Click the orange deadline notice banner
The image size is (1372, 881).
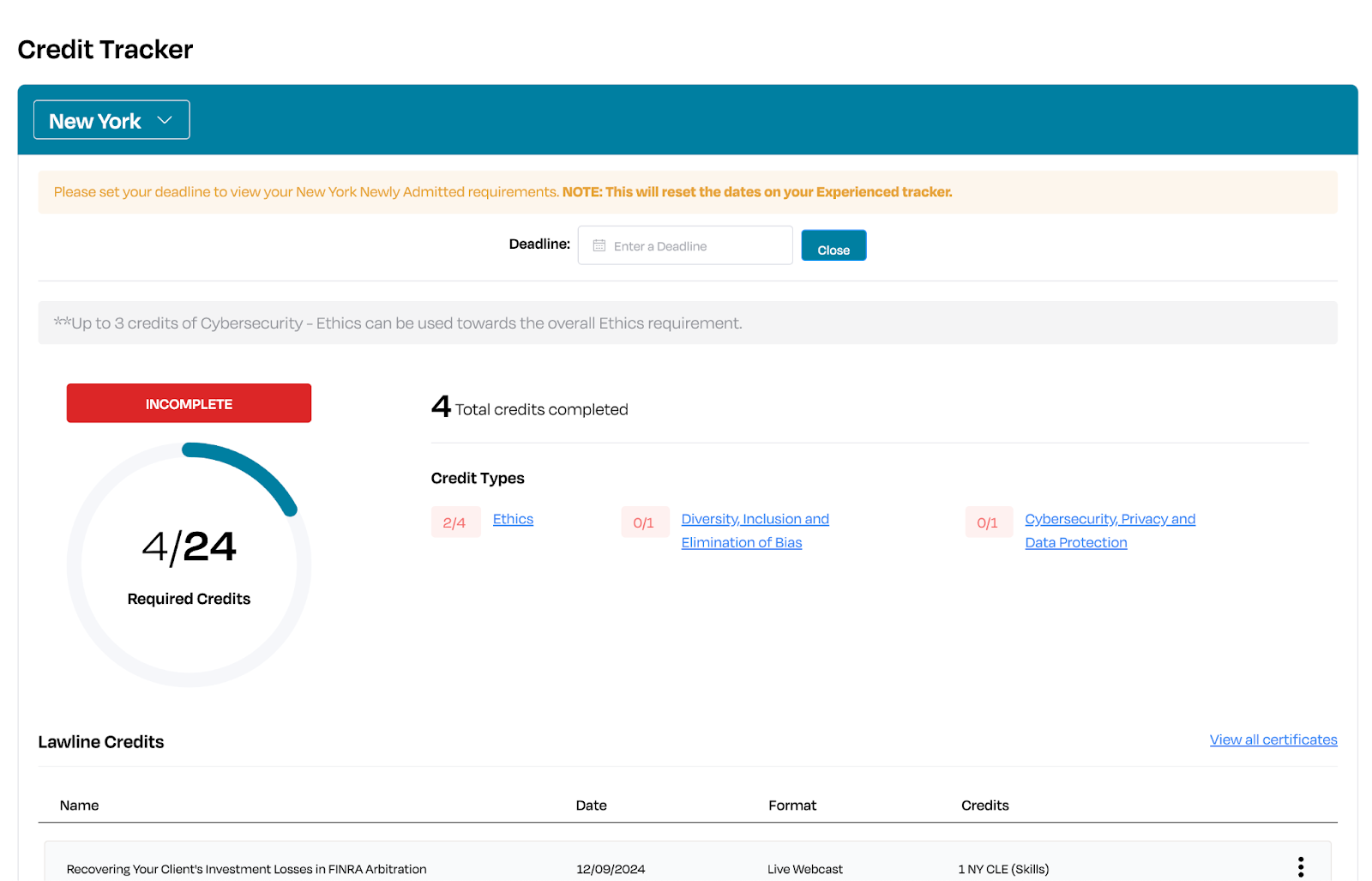coord(686,192)
